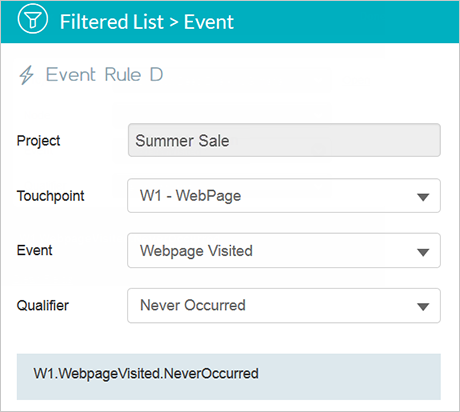
Task: Click the Project label
Action: [38, 141]
